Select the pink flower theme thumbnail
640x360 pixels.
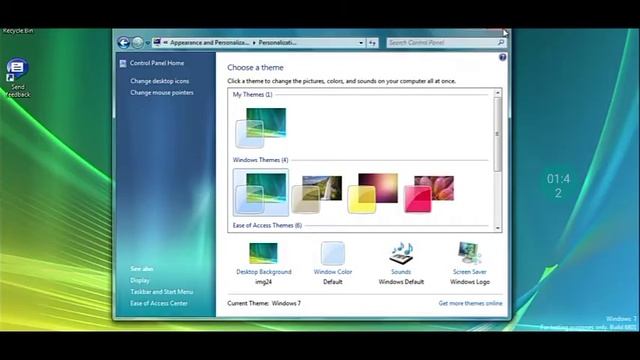(x=429, y=194)
